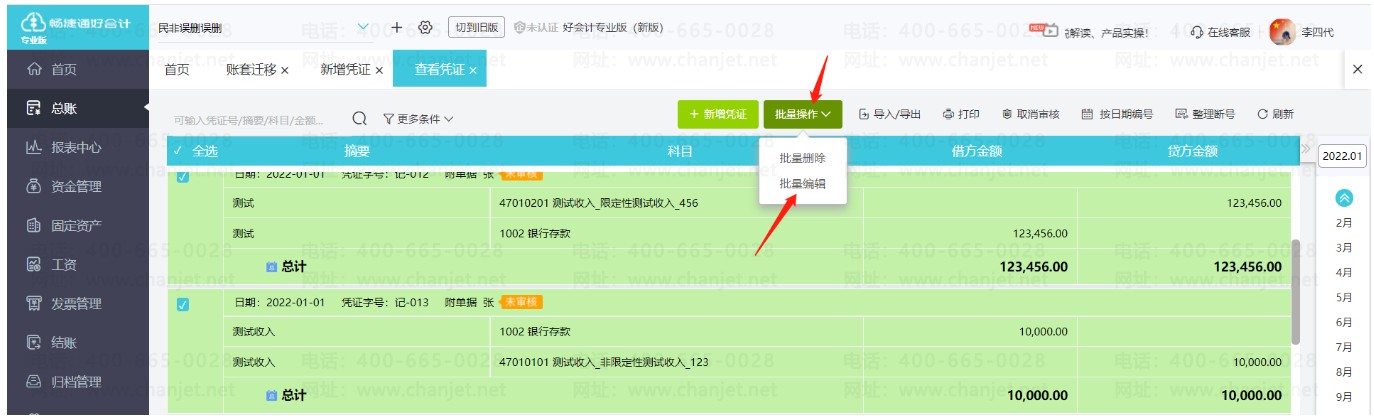
Task: Jump to 8月 in the month list
Action: (1344, 373)
